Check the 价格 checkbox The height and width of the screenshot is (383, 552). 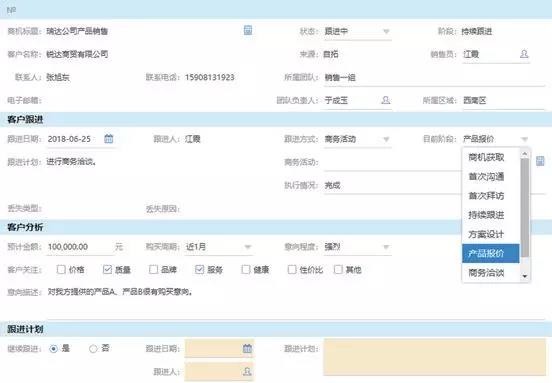click(61, 269)
